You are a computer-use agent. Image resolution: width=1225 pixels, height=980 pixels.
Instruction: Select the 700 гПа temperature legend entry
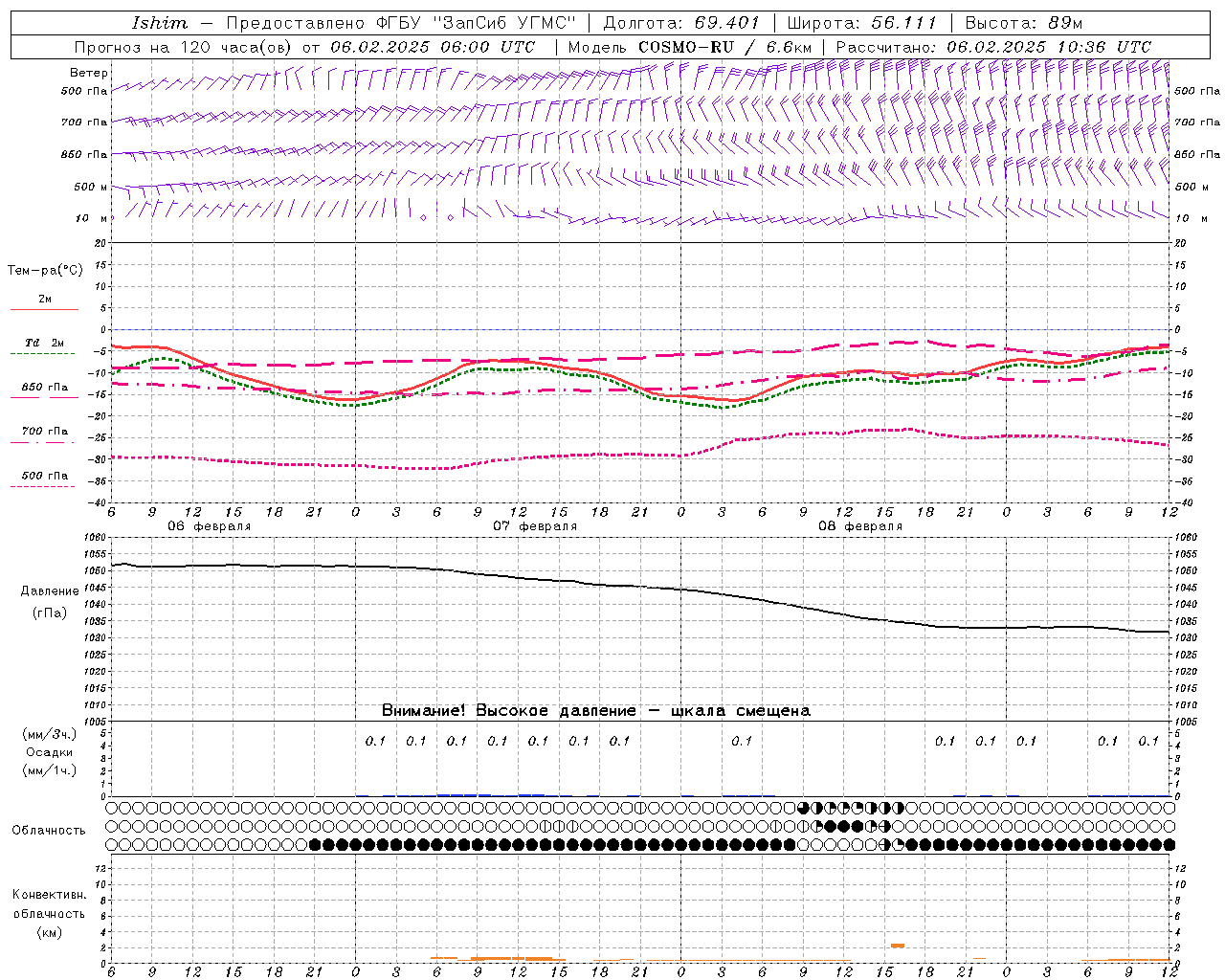pos(44,432)
